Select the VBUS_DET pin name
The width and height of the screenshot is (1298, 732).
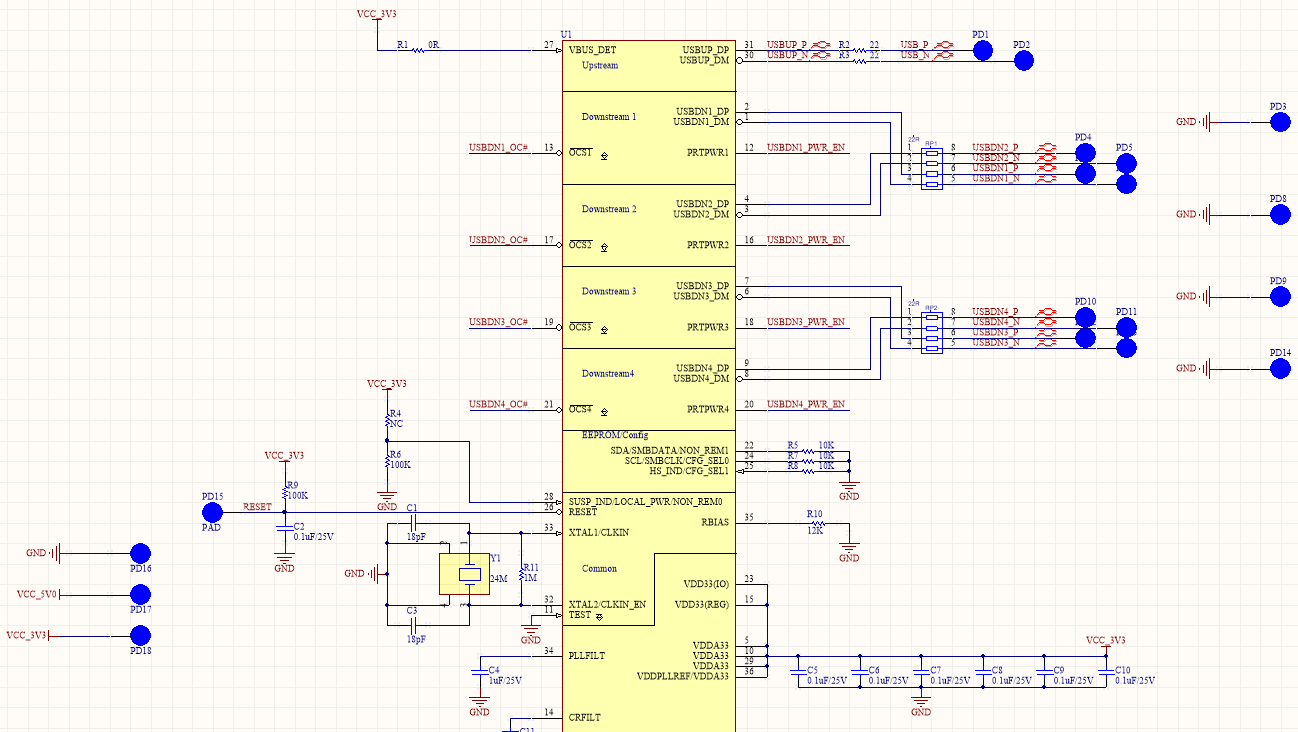click(592, 49)
